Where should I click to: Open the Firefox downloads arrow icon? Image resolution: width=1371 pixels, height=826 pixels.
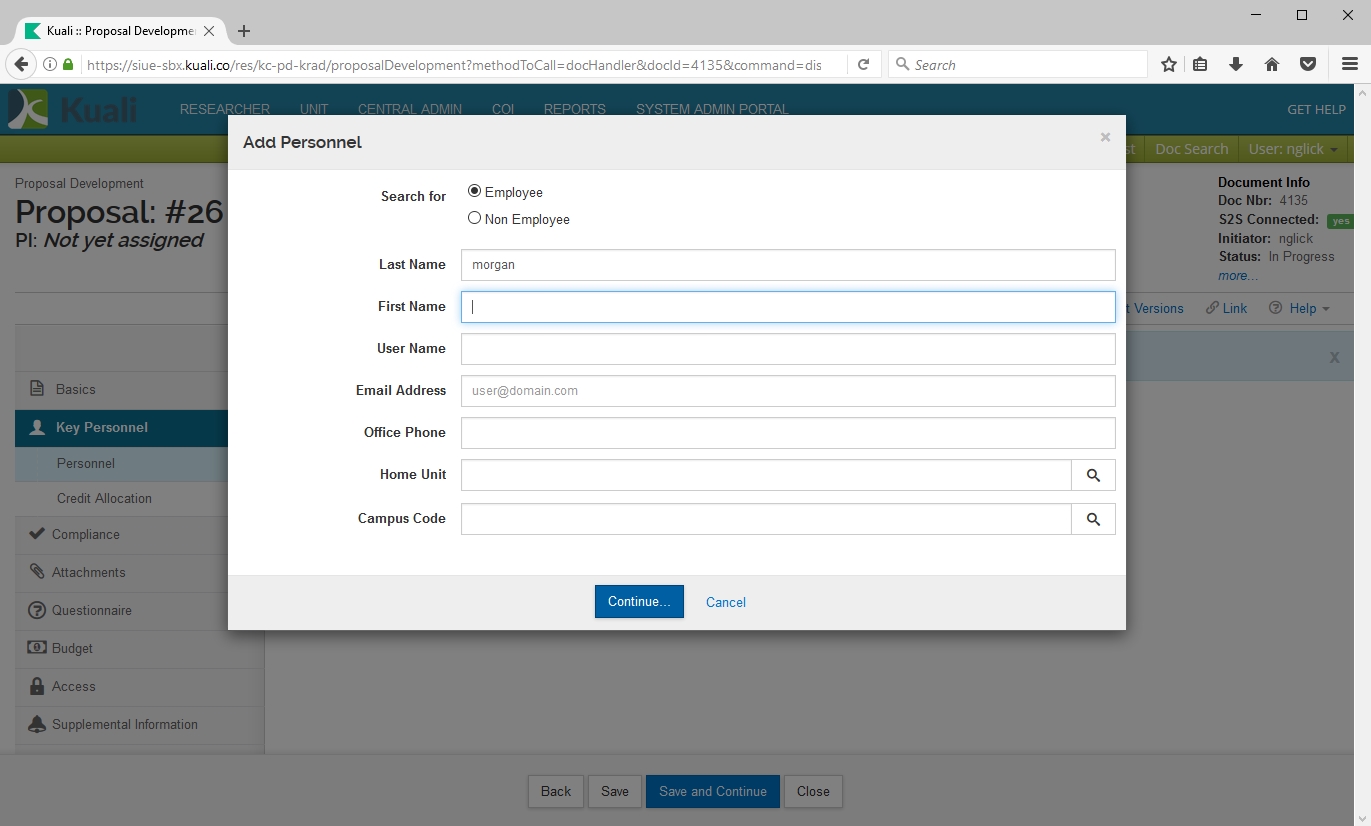pos(1236,65)
